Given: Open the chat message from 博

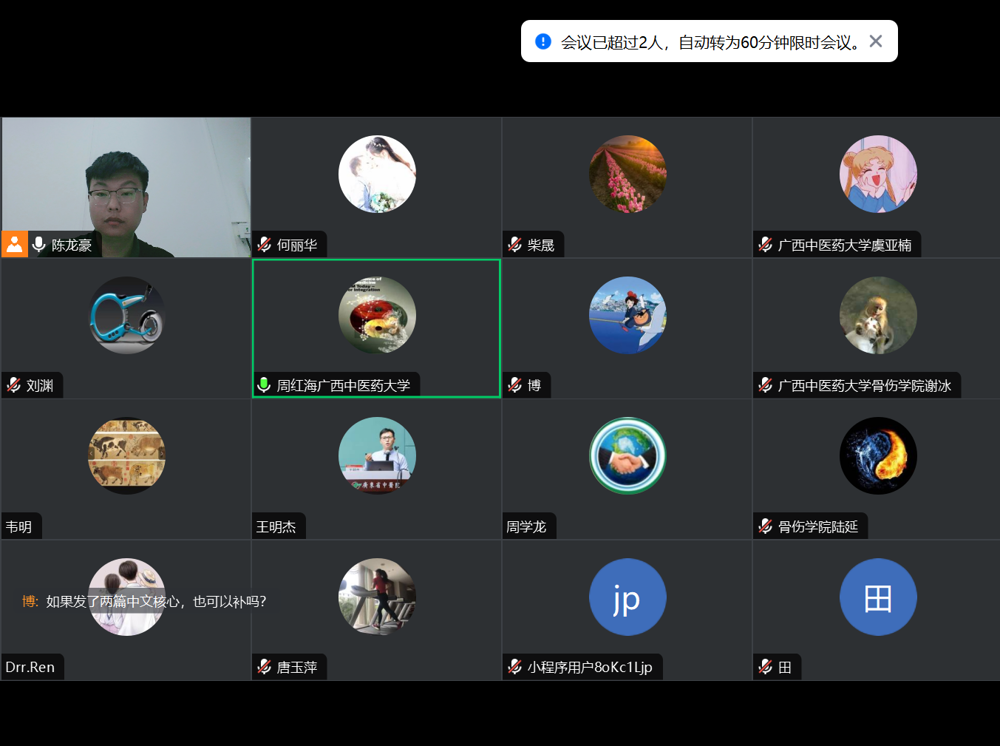Looking at the screenshot, I should 145,601.
